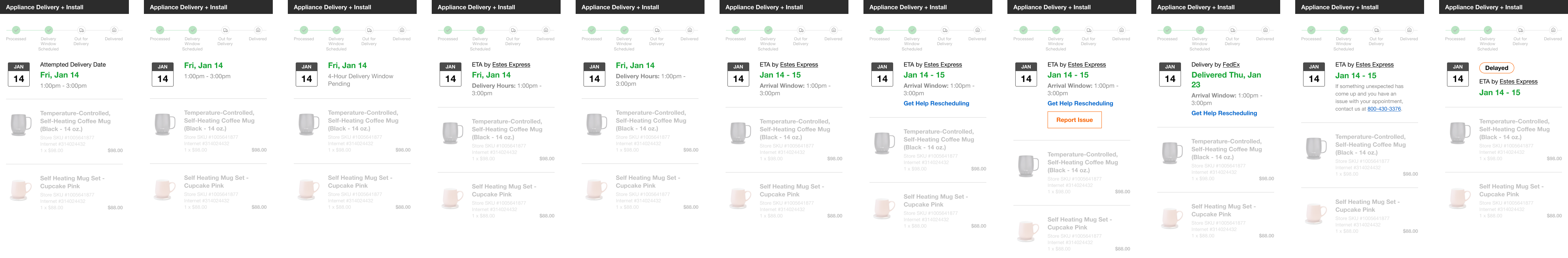Click Get Help Rescheduling under Delivered Thu, Jan 23
The width and height of the screenshot is (1568, 258).
click(1223, 114)
